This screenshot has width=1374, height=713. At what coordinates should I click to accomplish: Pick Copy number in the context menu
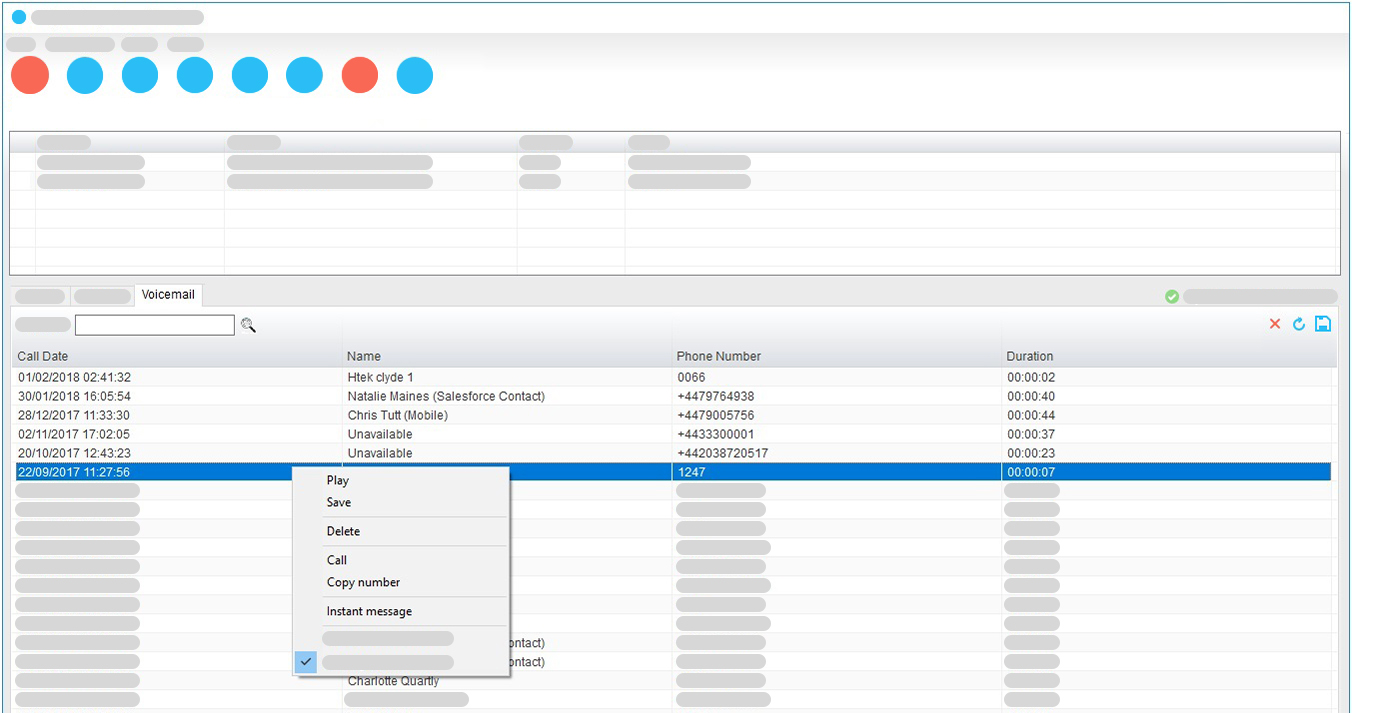click(363, 583)
